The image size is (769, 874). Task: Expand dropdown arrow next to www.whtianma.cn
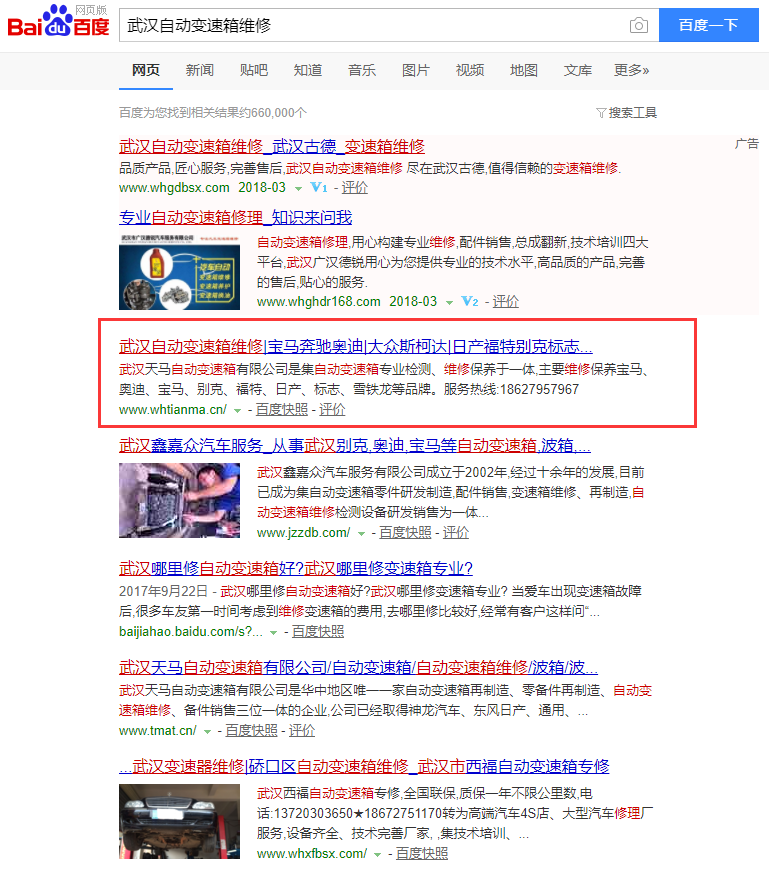click(x=238, y=410)
